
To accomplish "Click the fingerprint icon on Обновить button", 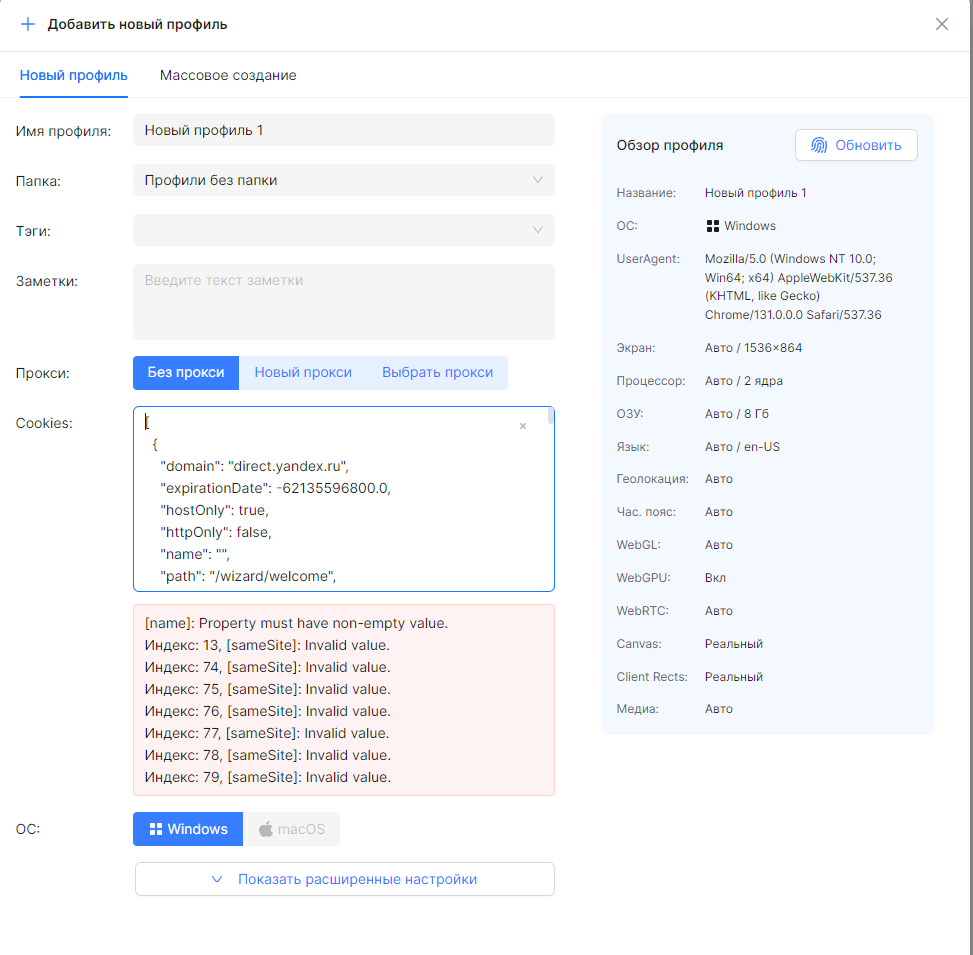I will tap(819, 145).
